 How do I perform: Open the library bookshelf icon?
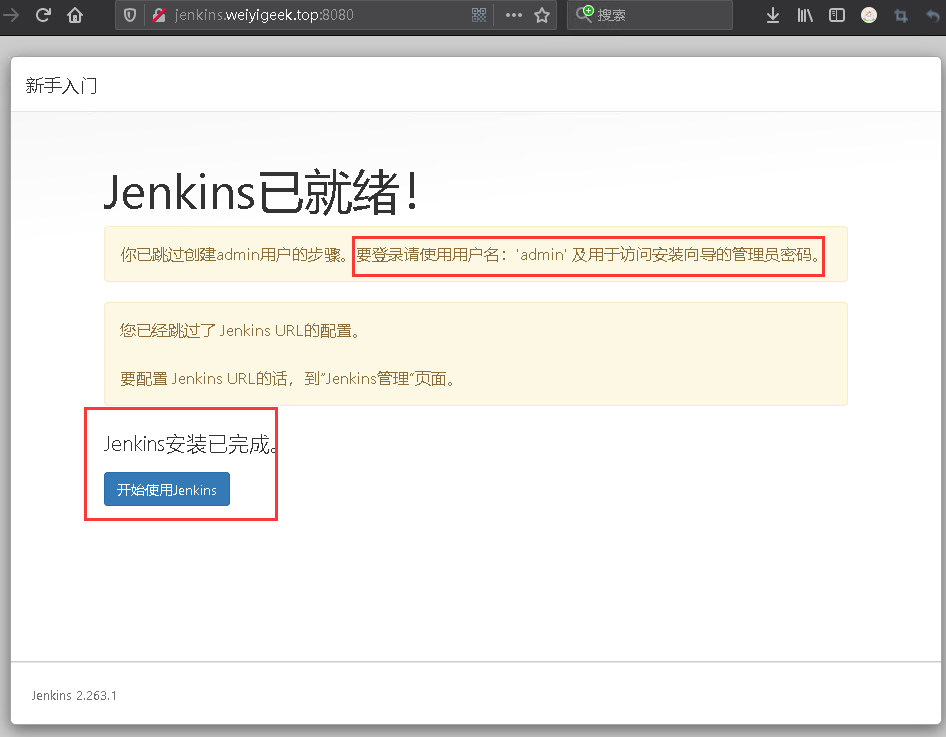click(805, 15)
